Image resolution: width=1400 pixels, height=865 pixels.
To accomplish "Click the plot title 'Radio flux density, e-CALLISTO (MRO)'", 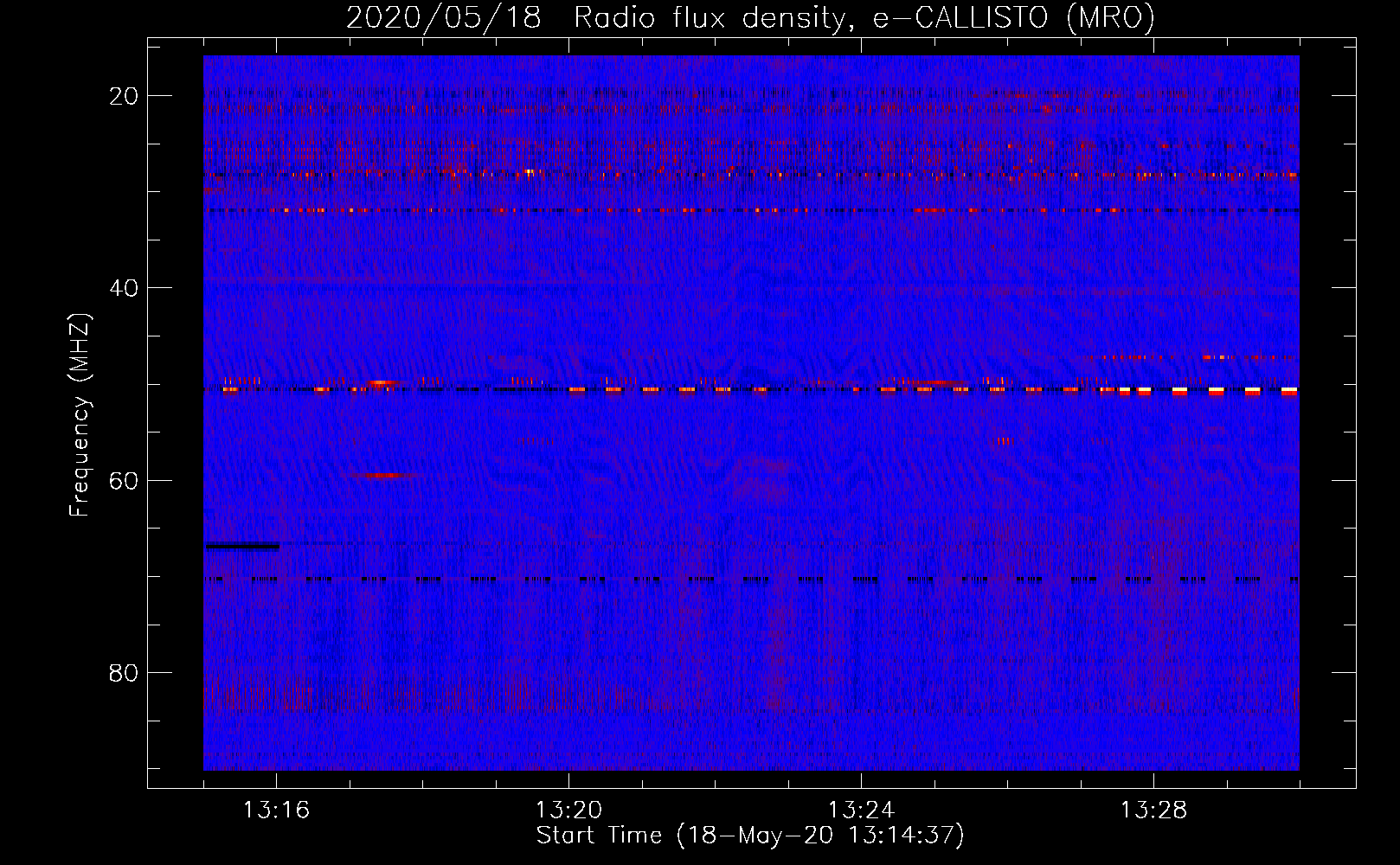I will pyautogui.click(x=864, y=18).
